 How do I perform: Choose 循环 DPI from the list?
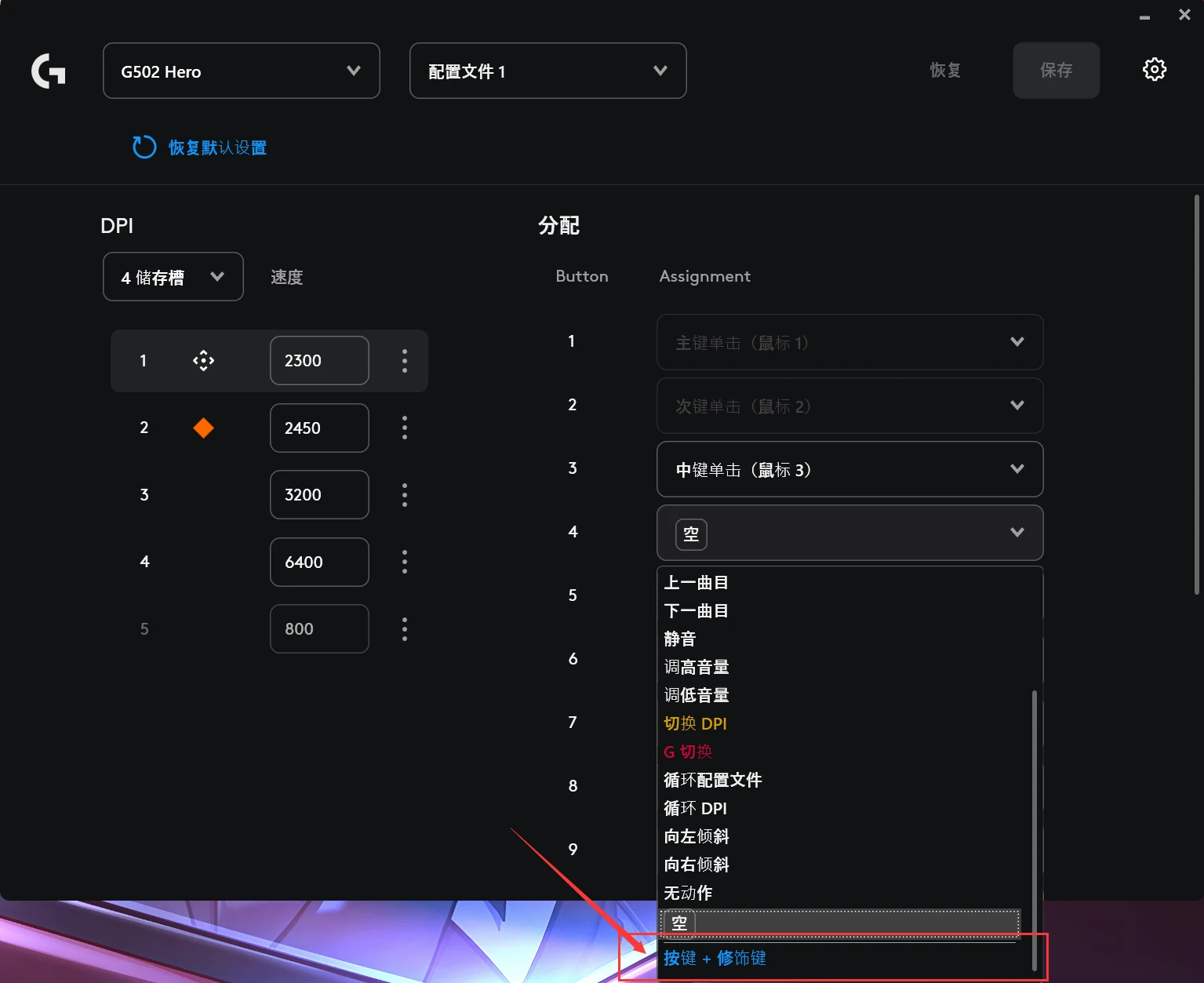click(x=695, y=808)
